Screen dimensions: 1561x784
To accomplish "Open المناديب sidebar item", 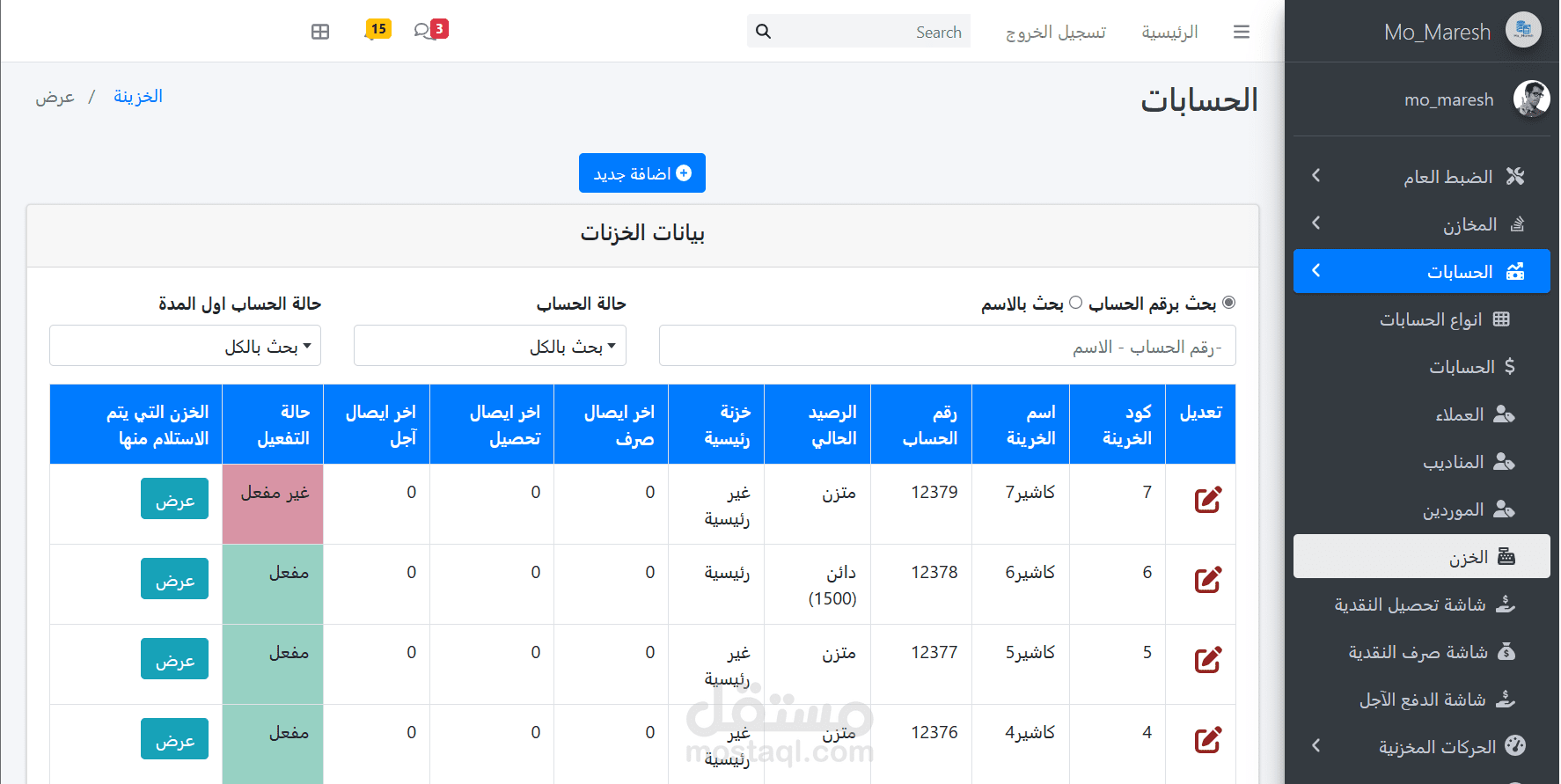I will click(x=1422, y=461).
